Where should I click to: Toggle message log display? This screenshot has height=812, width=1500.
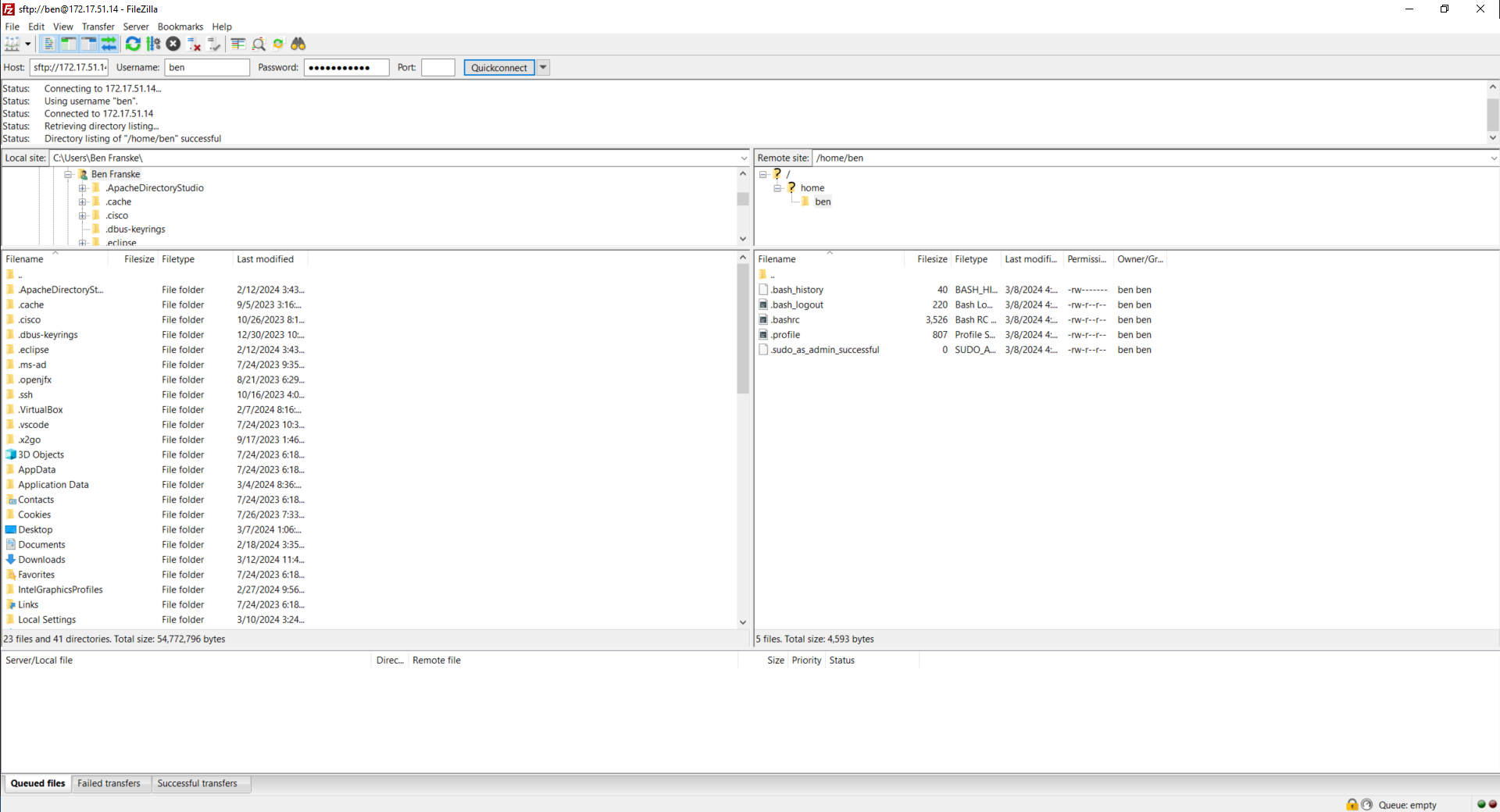coord(48,45)
